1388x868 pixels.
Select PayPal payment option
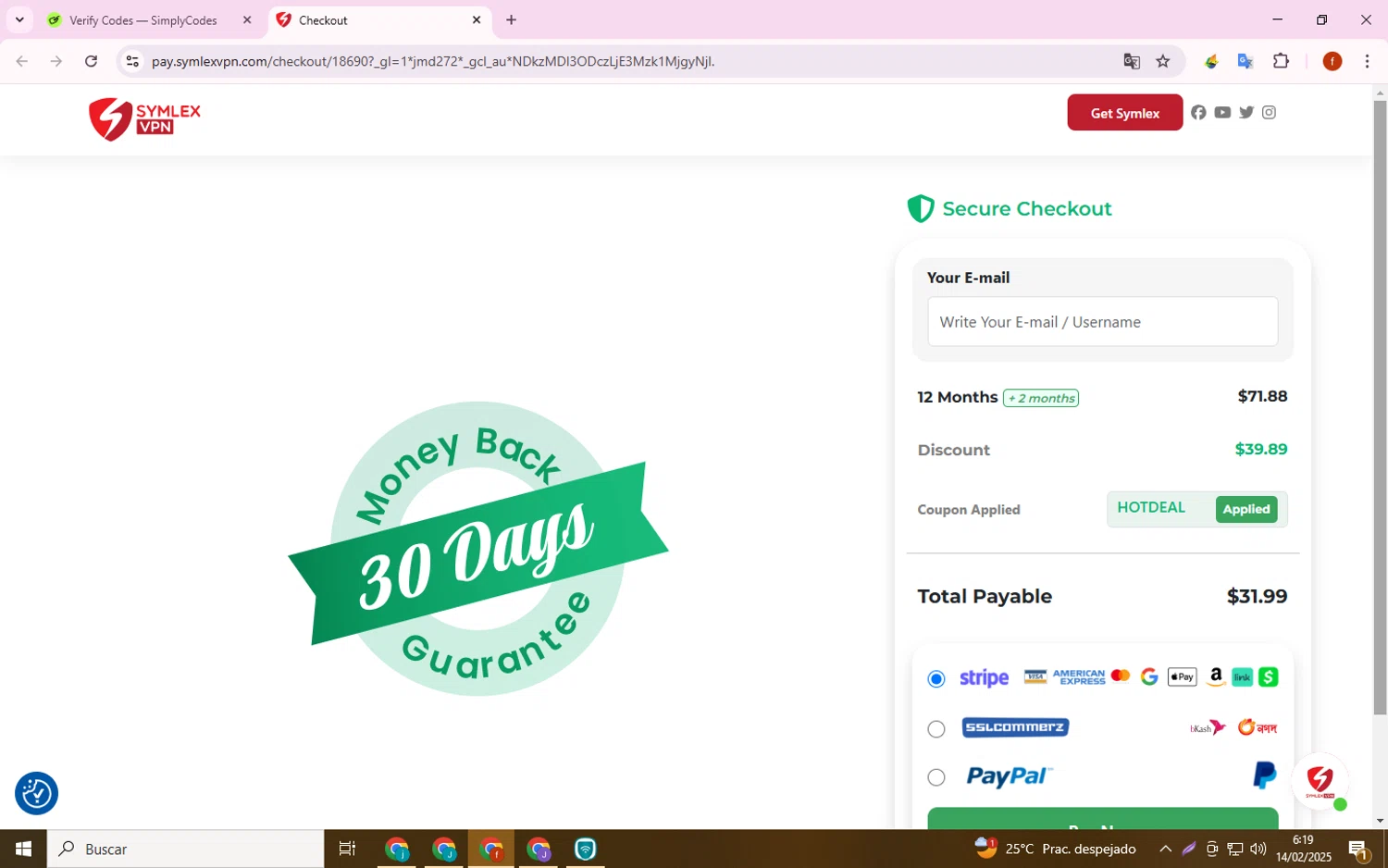point(936,777)
